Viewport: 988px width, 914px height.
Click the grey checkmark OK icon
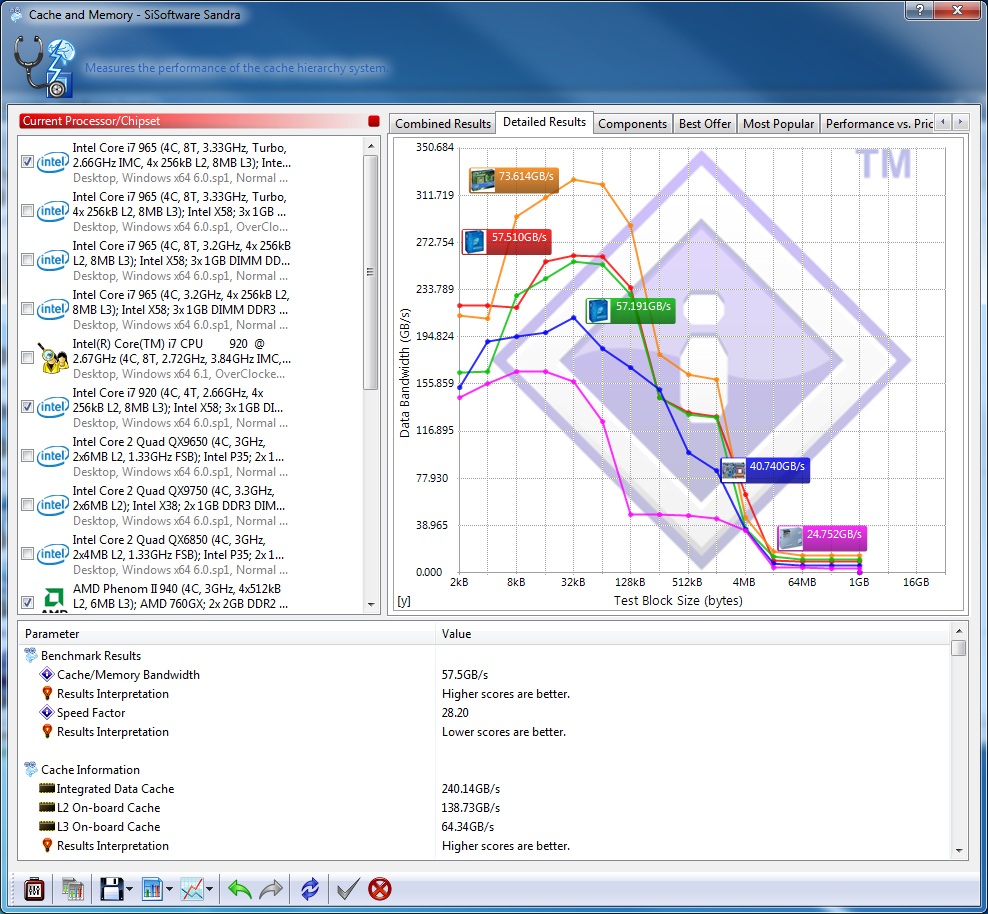click(x=348, y=889)
